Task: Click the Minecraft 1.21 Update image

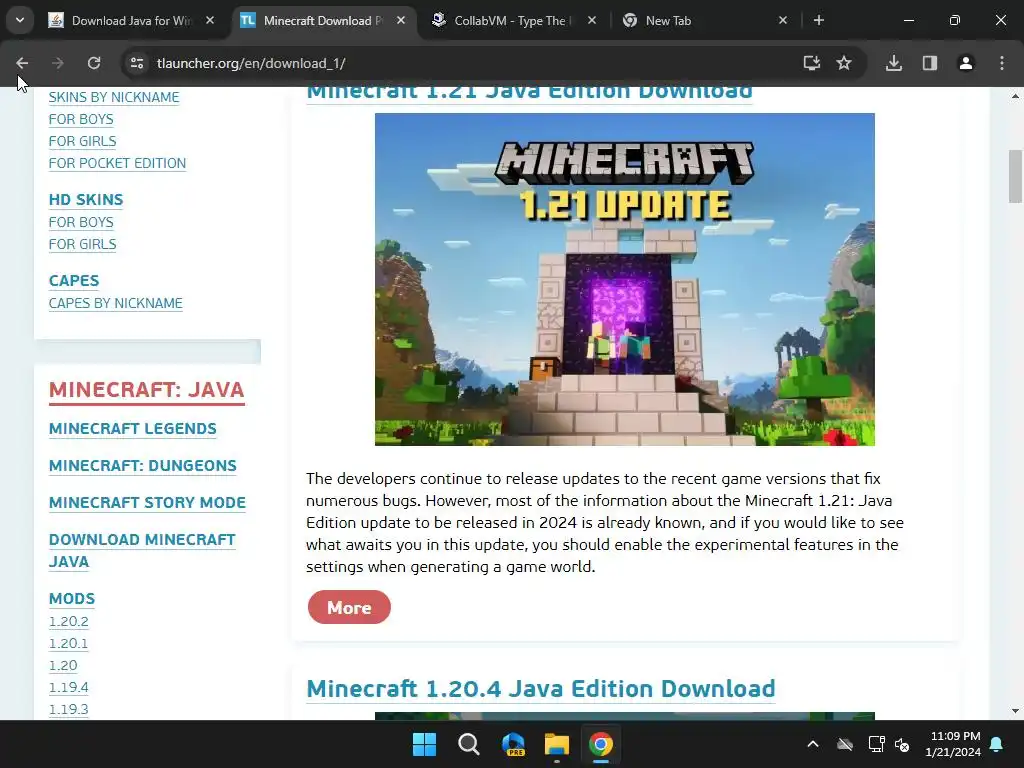Action: (624, 280)
